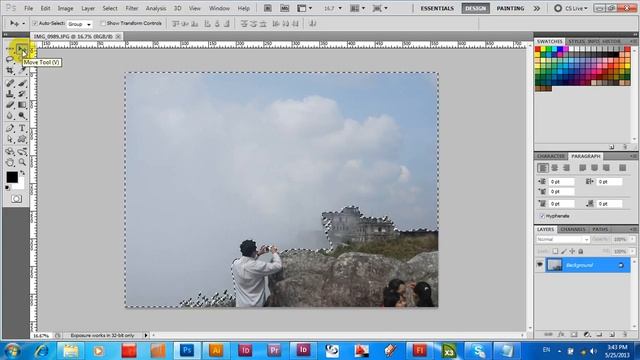The image size is (640, 360).
Task: Create new adjustment layer icon
Action: (587, 334)
